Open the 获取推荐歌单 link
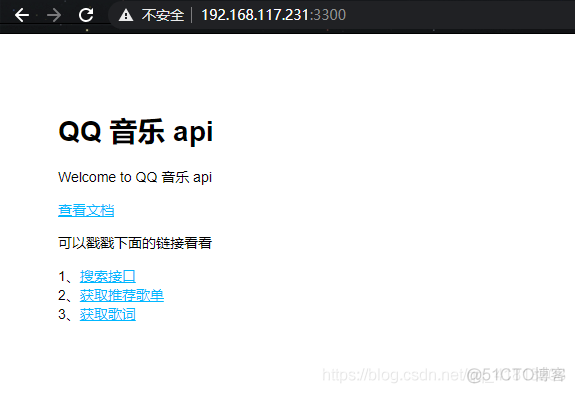Image resolution: width=575 pixels, height=393 pixels. pos(122,295)
